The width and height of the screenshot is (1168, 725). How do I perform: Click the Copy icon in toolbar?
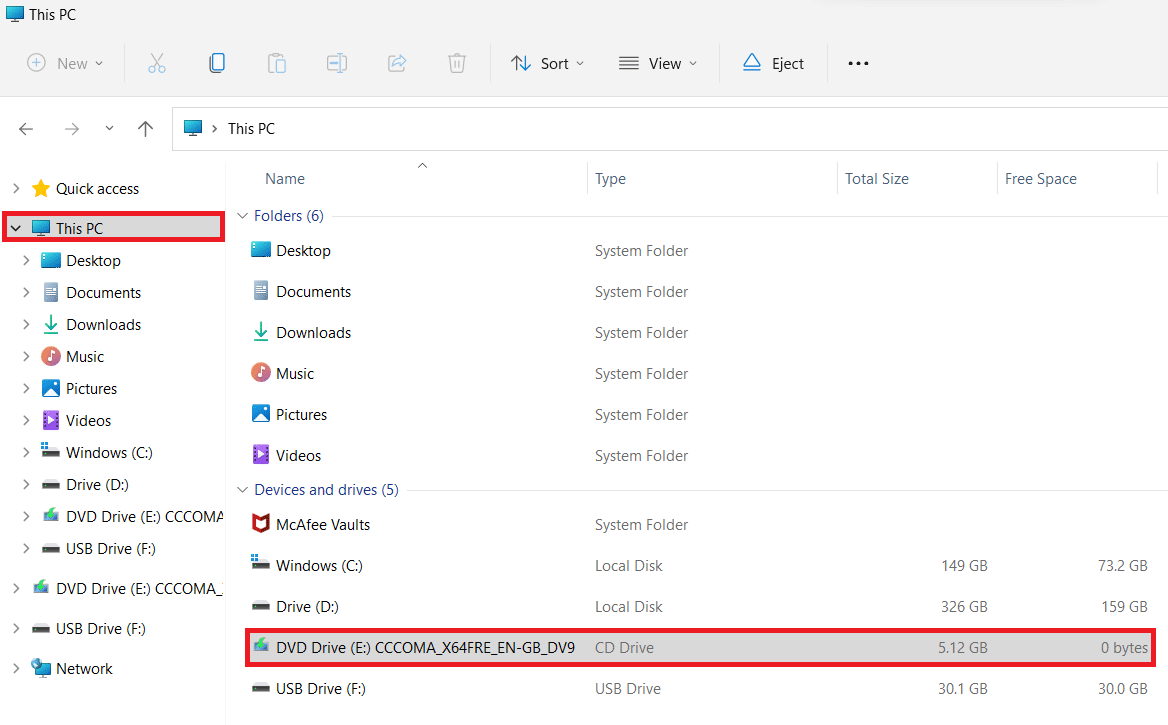coord(216,63)
